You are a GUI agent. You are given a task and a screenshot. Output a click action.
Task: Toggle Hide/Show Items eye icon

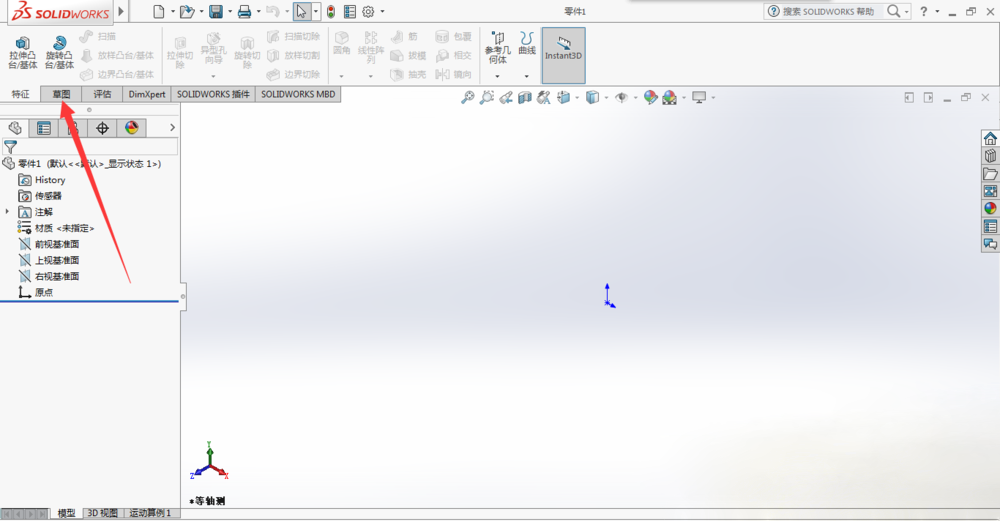pos(621,98)
